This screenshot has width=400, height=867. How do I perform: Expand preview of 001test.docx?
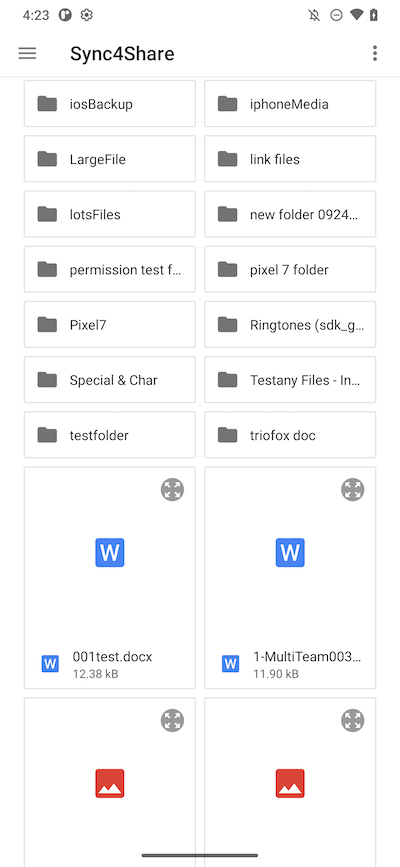click(173, 490)
